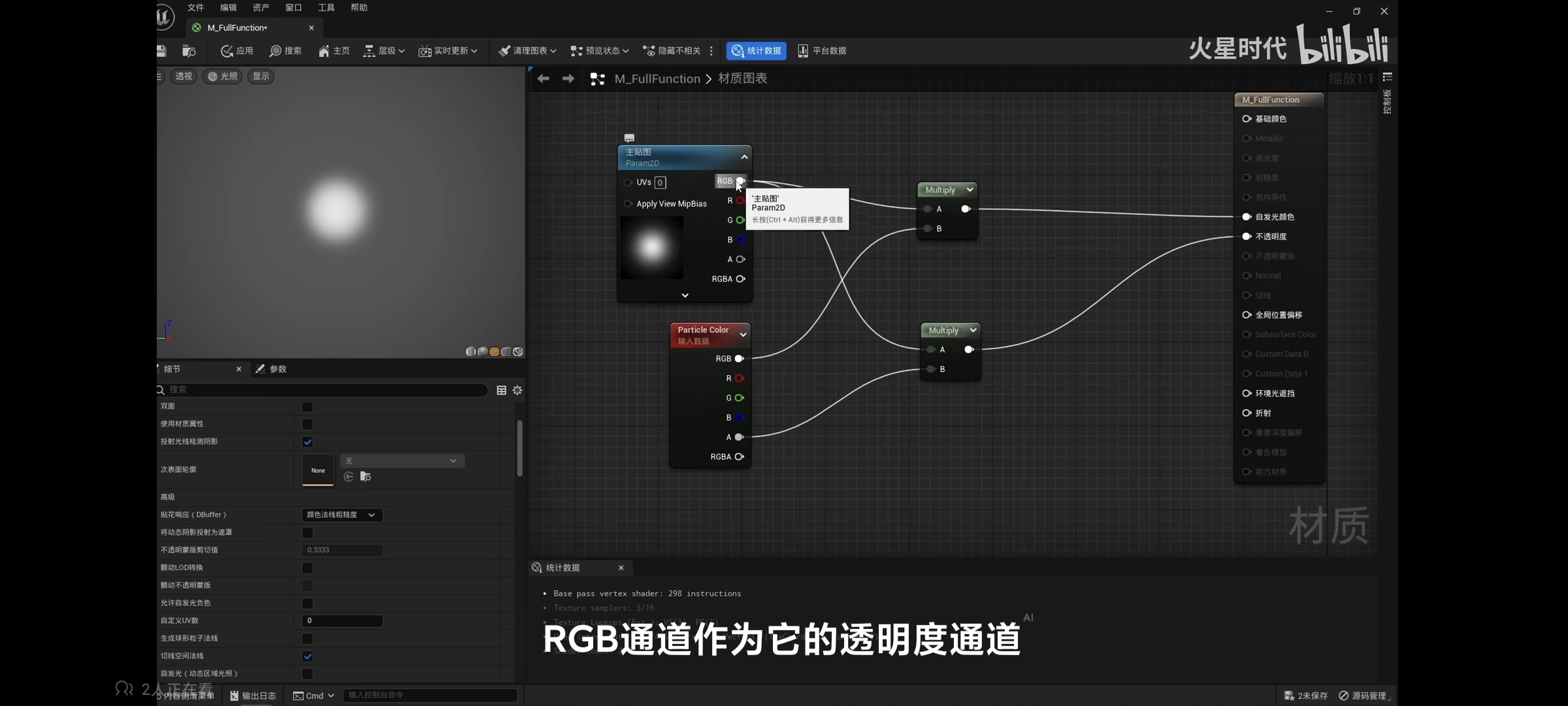Enable the Two Sided (双面) checkbox

[308, 407]
